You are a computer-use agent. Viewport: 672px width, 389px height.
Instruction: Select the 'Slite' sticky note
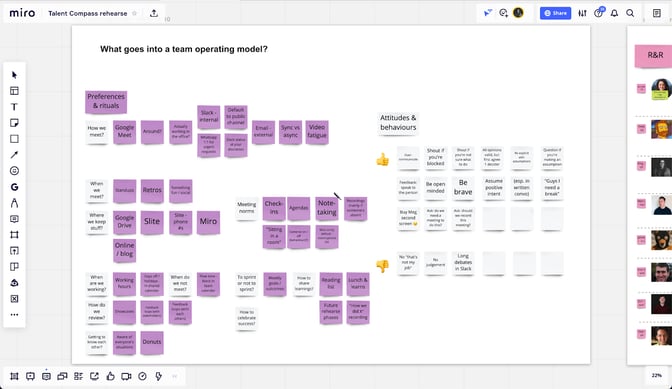(152, 221)
